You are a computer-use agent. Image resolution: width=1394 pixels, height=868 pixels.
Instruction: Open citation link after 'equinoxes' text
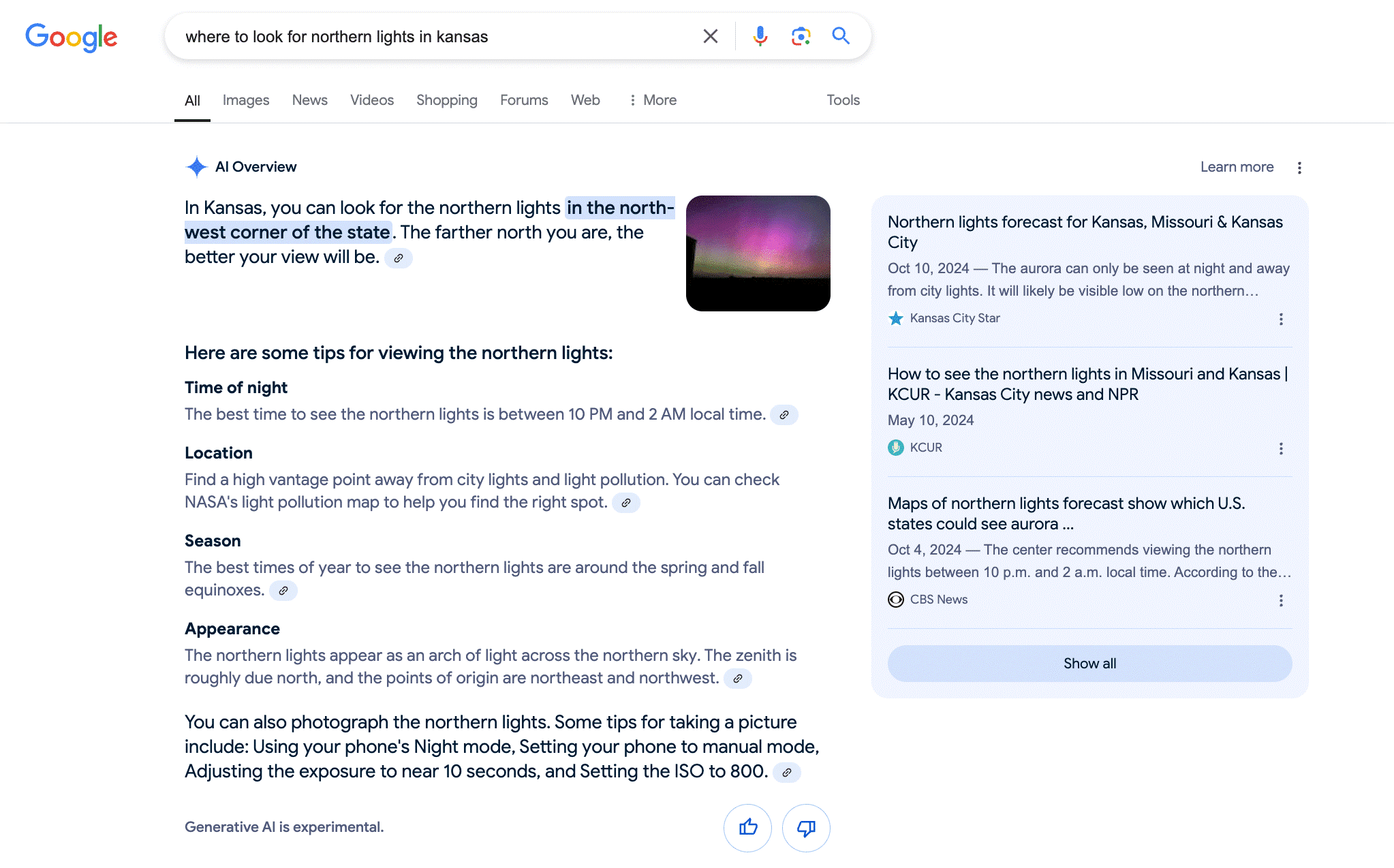(x=283, y=591)
